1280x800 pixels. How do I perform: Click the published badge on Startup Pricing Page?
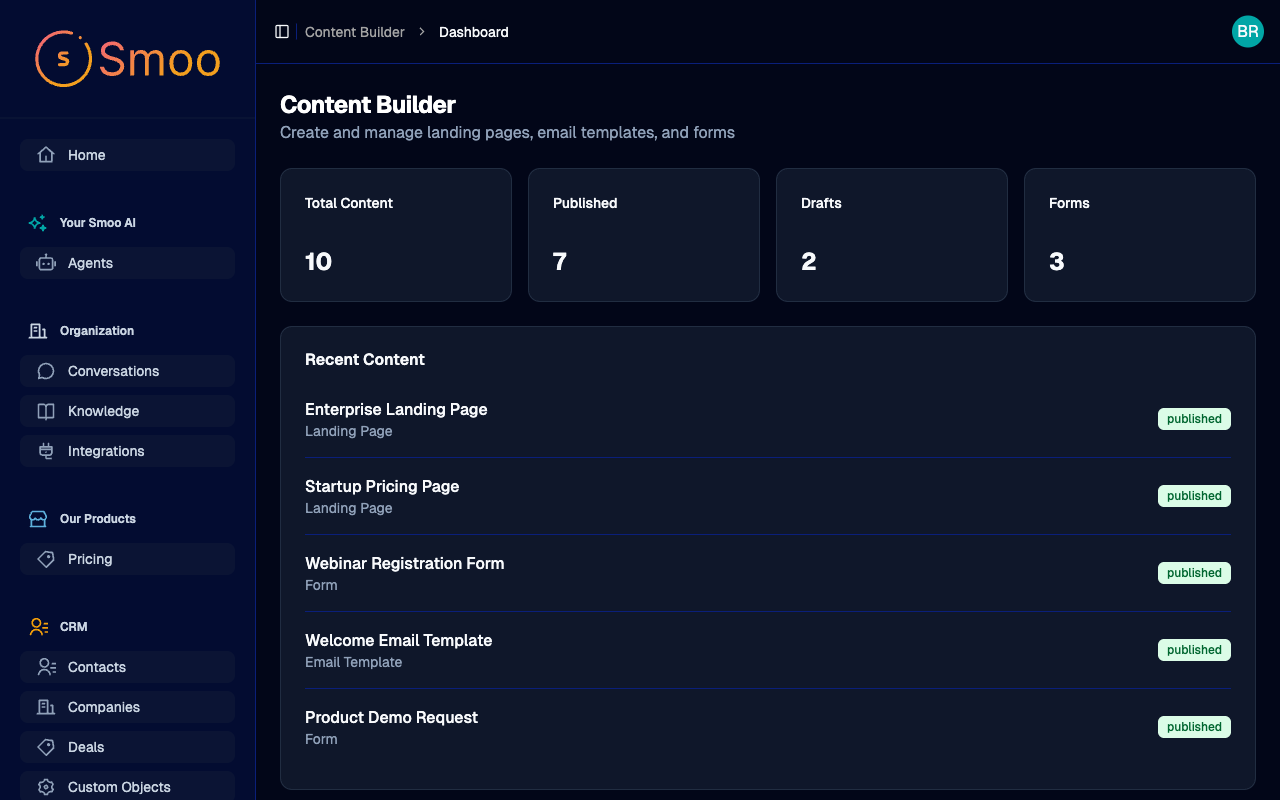pyautogui.click(x=1194, y=495)
